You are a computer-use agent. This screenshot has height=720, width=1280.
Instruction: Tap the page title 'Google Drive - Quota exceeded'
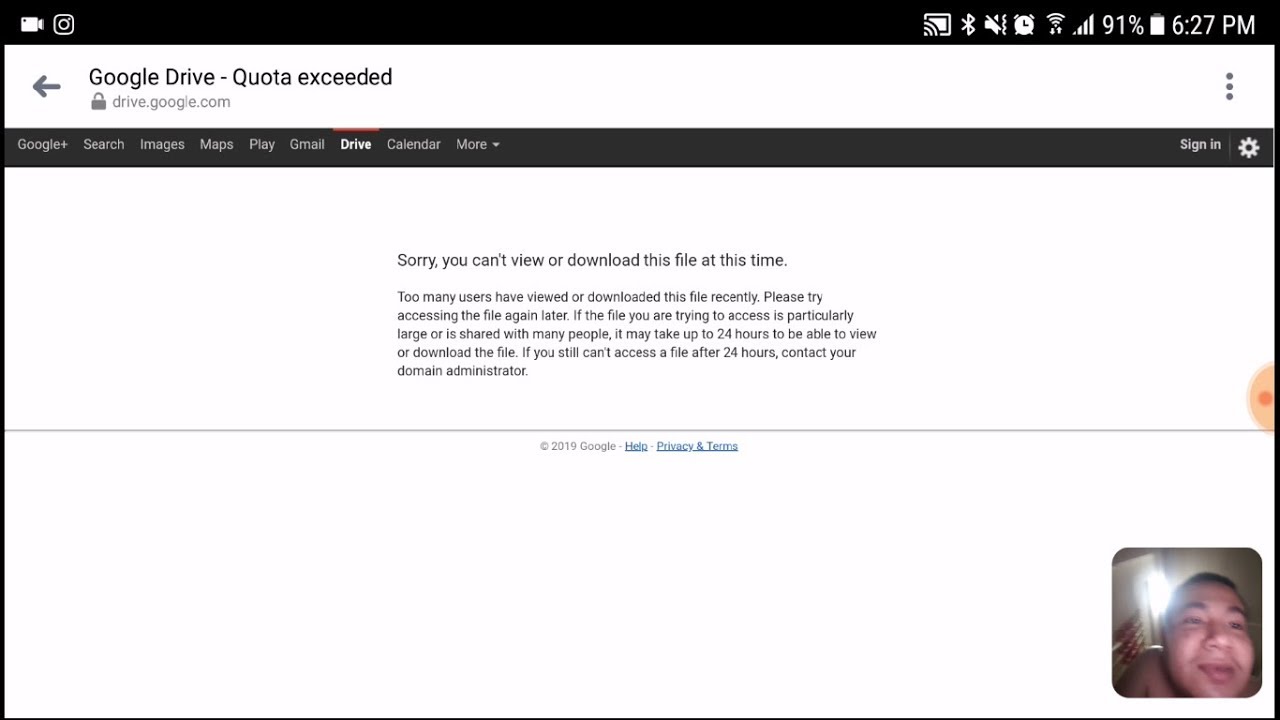coord(240,77)
